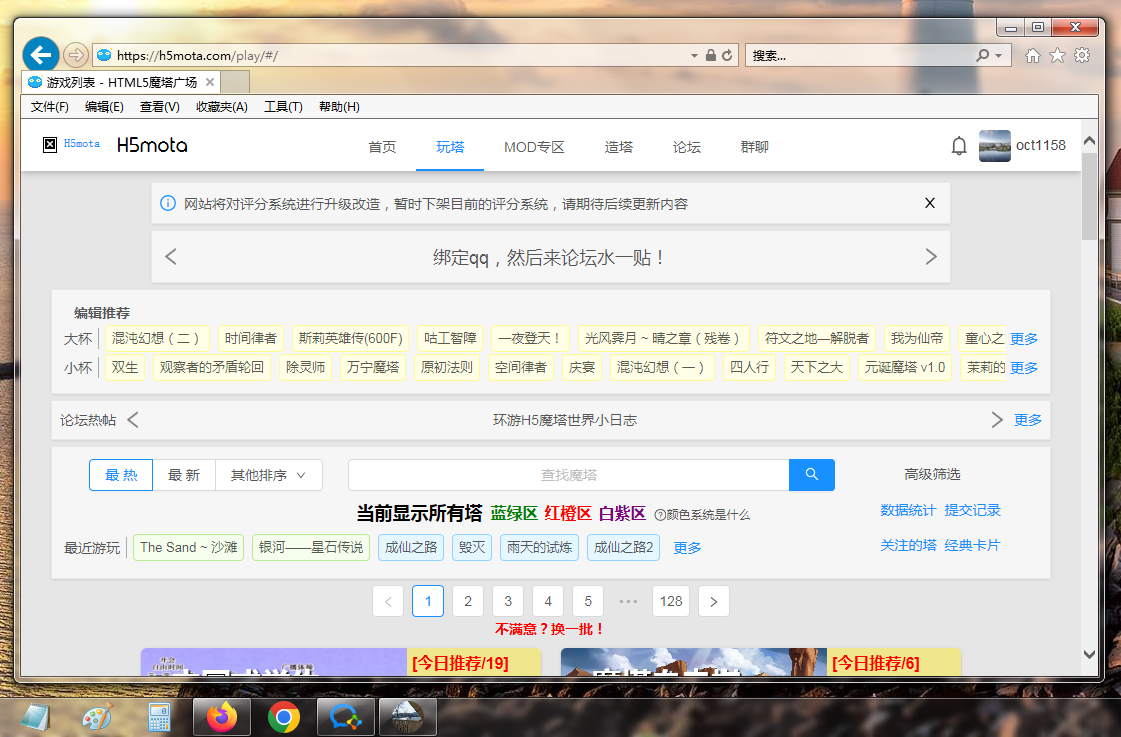
Task: Open the 工具(T) menu
Action: click(283, 107)
